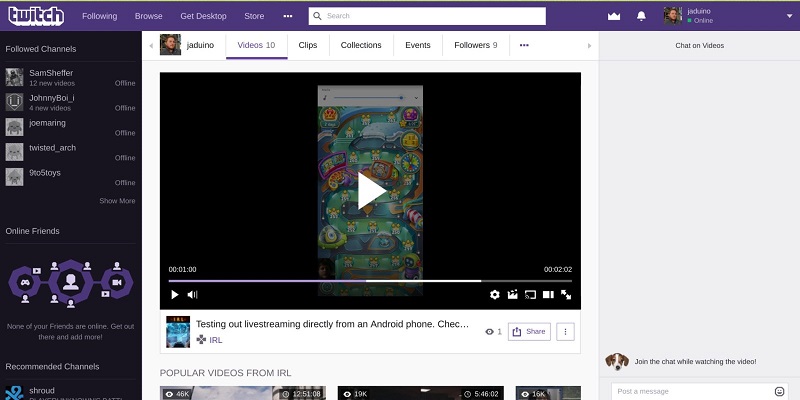Expand the account dropdown arrow
This screenshot has width=800, height=400.
point(789,16)
